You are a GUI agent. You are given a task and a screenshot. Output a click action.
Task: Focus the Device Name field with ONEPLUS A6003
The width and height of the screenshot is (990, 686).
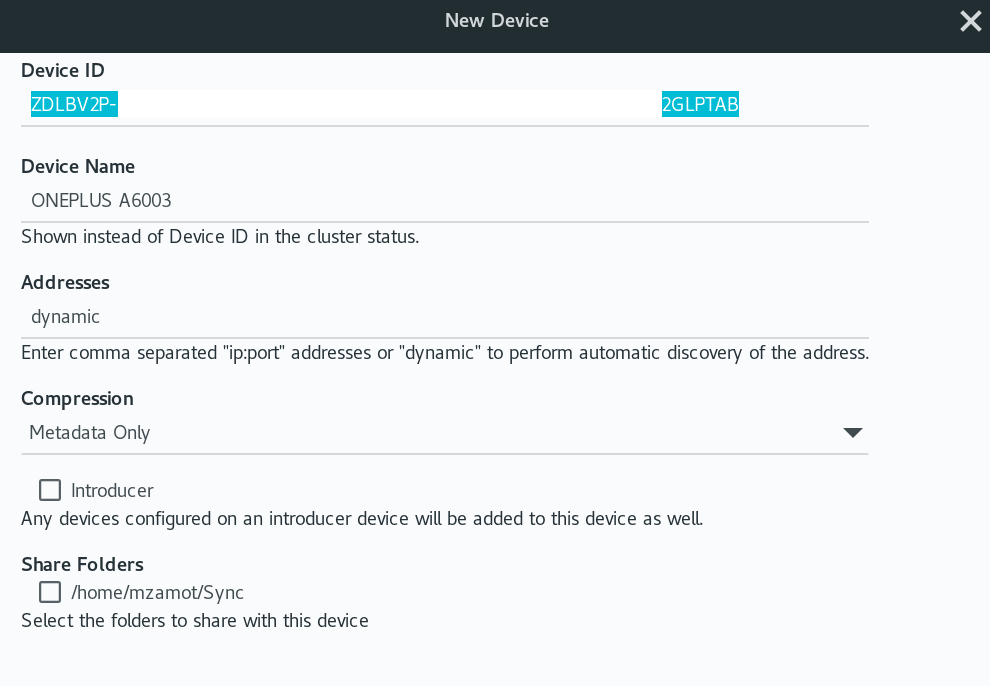pyautogui.click(x=444, y=201)
